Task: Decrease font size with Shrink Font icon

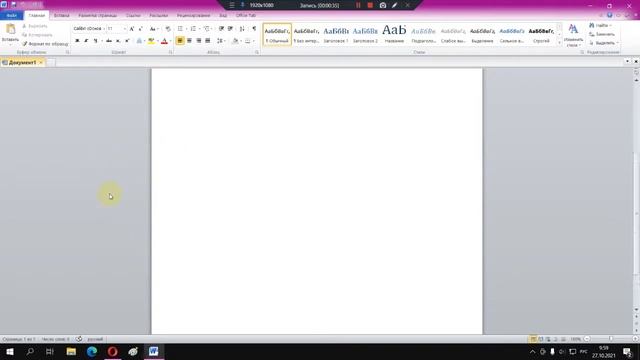Action: (140, 29)
